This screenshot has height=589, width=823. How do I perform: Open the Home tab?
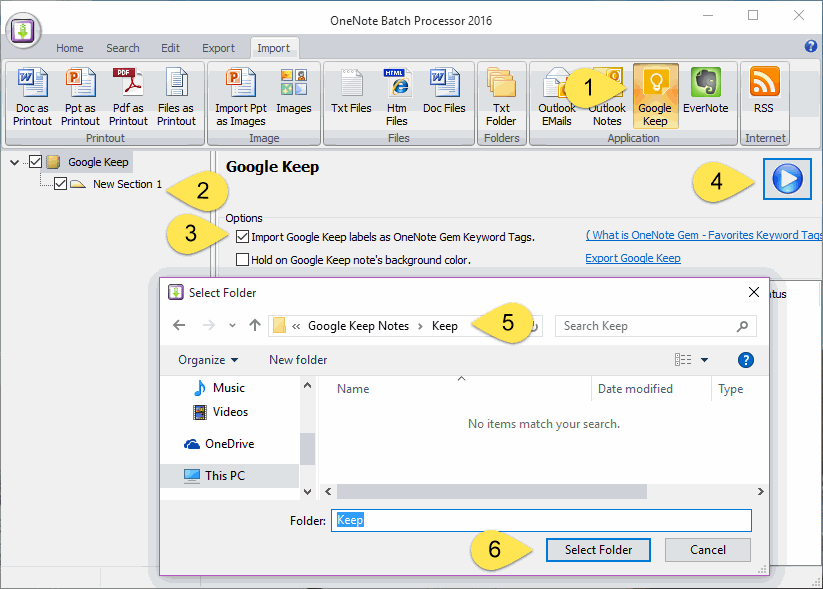pyautogui.click(x=69, y=48)
